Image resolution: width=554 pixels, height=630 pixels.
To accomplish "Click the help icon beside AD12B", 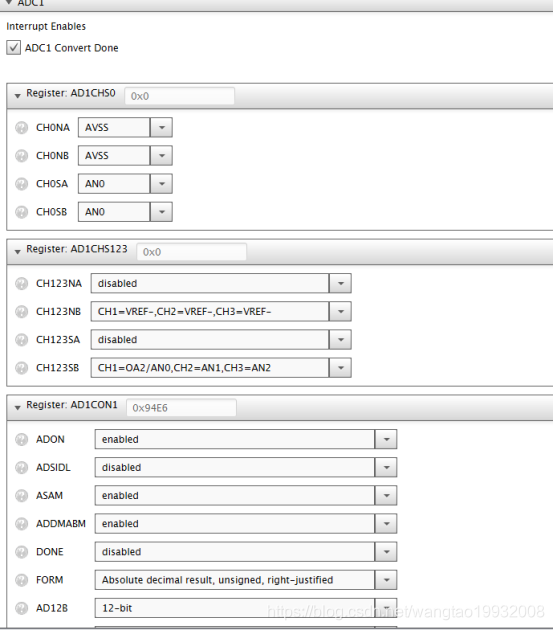I will (21, 608).
